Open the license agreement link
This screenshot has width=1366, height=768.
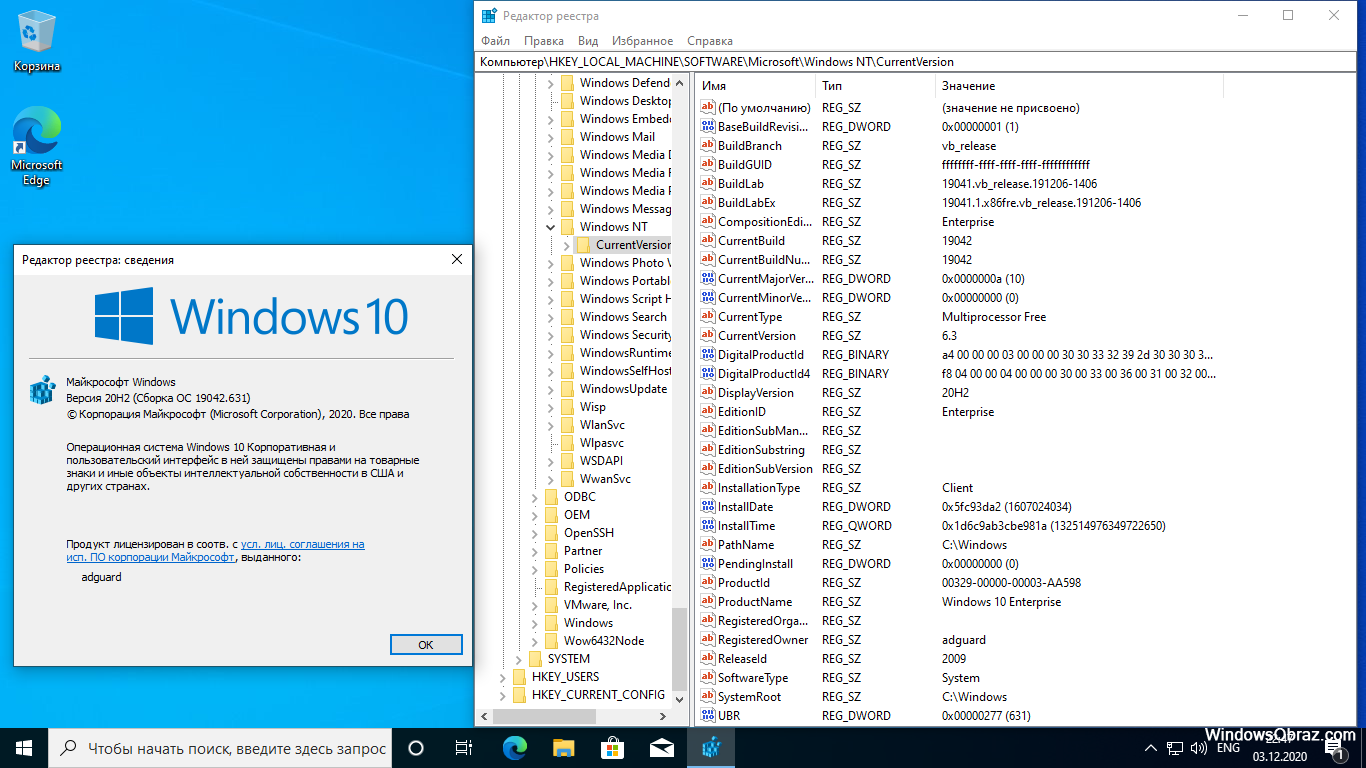302,544
